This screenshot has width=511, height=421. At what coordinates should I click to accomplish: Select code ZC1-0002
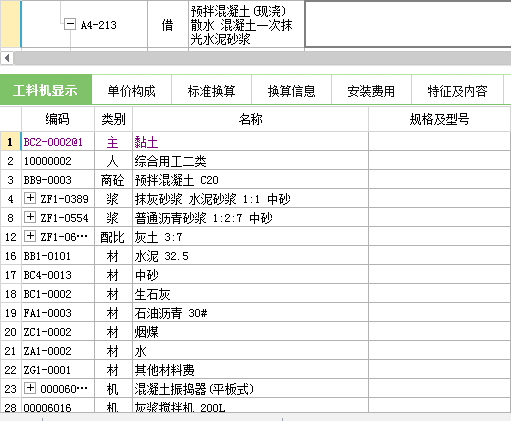(x=58, y=332)
